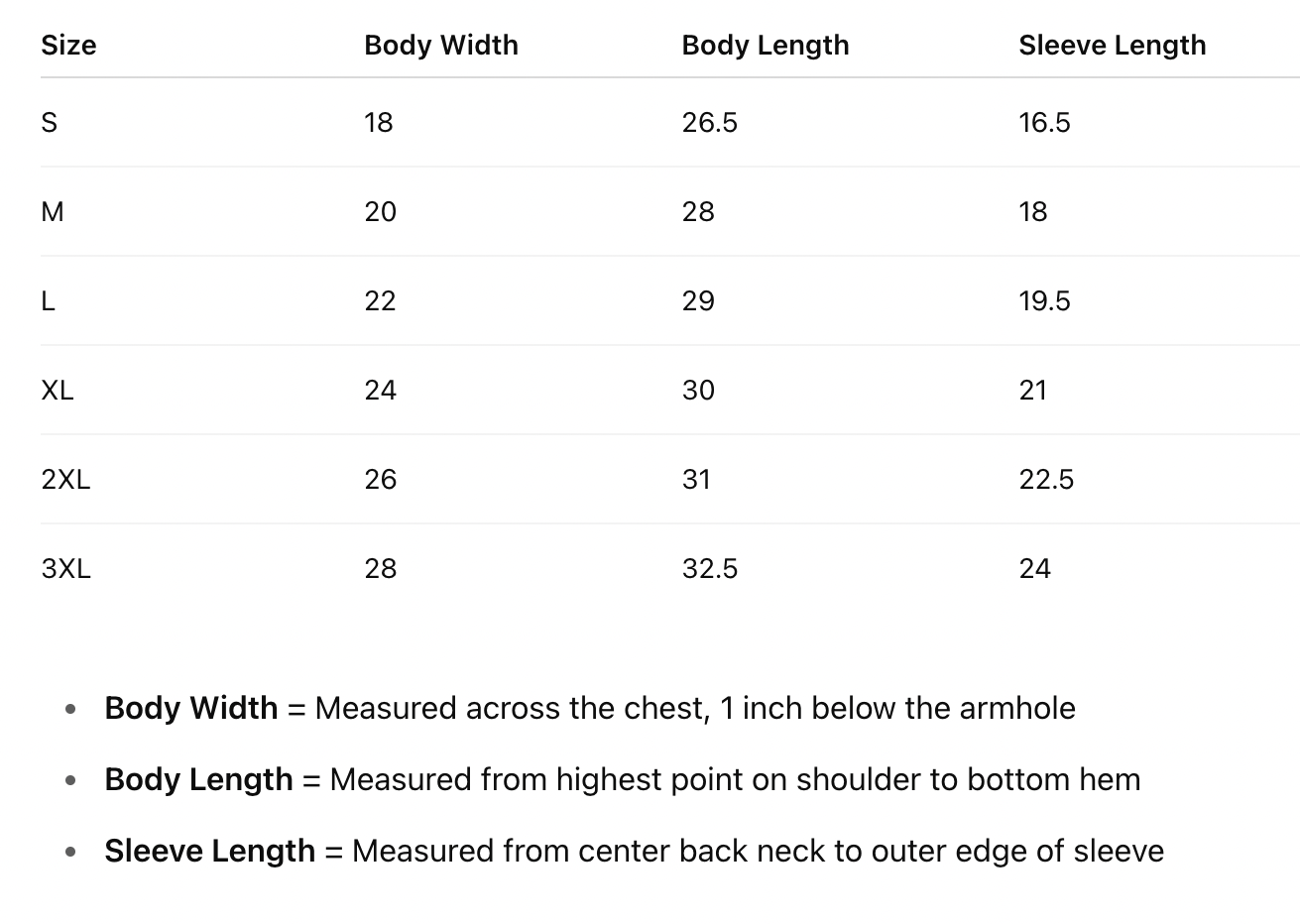The height and width of the screenshot is (924, 1300).
Task: Click the 26.5 body length value
Action: [710, 122]
